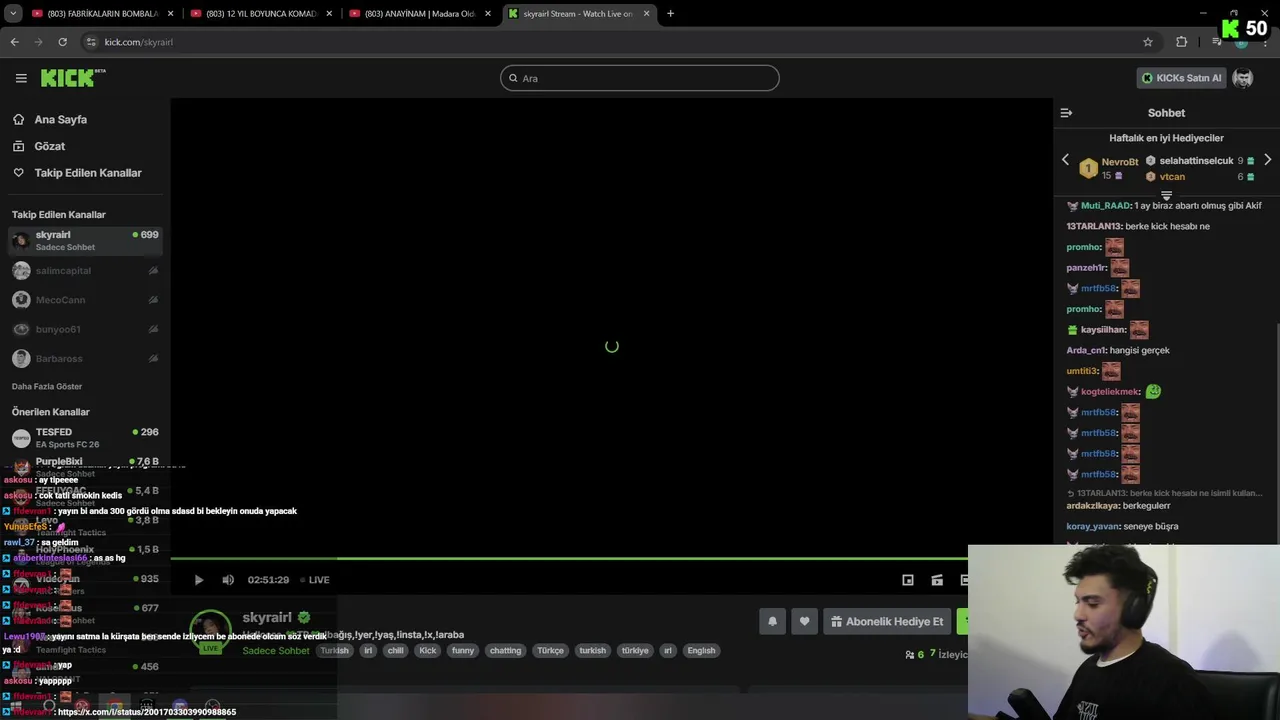The width and height of the screenshot is (1280, 720).
Task: Click the KICK logo
Action: point(72,78)
